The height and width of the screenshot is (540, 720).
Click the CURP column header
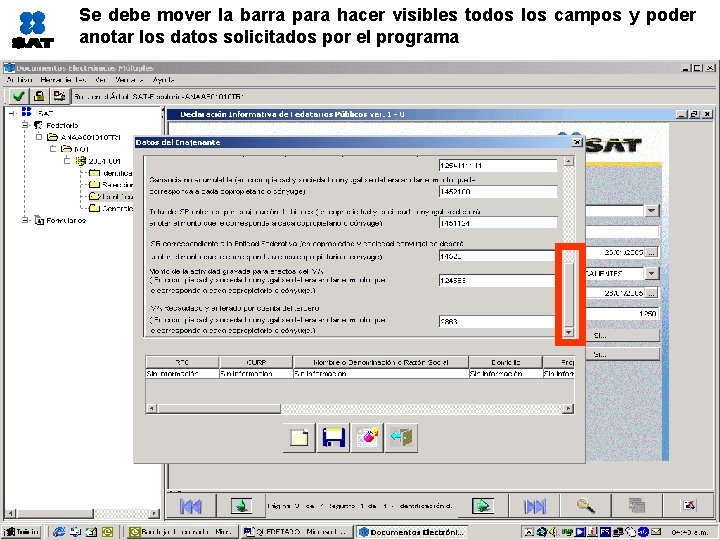click(256, 362)
